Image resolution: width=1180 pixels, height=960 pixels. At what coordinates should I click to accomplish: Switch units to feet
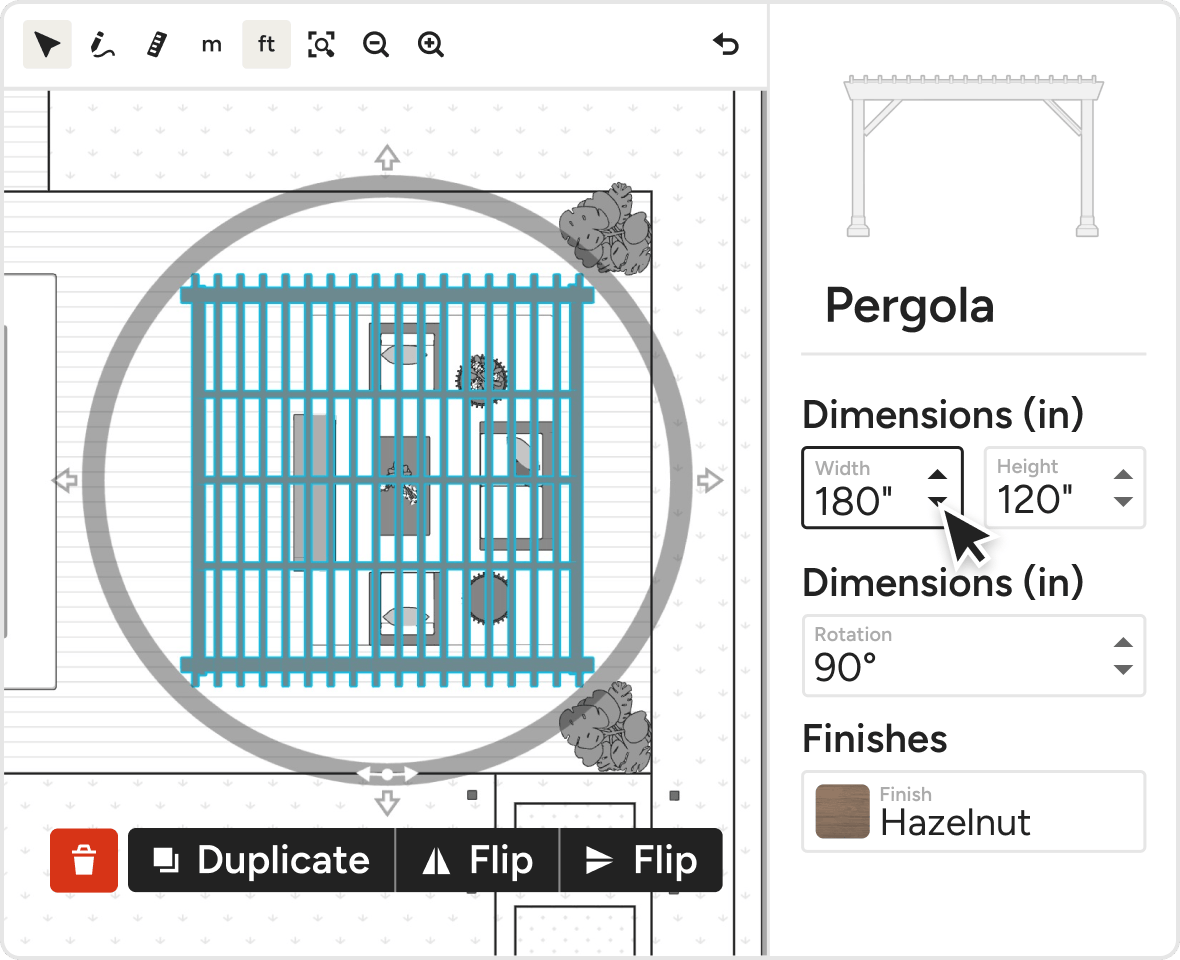pos(266,45)
